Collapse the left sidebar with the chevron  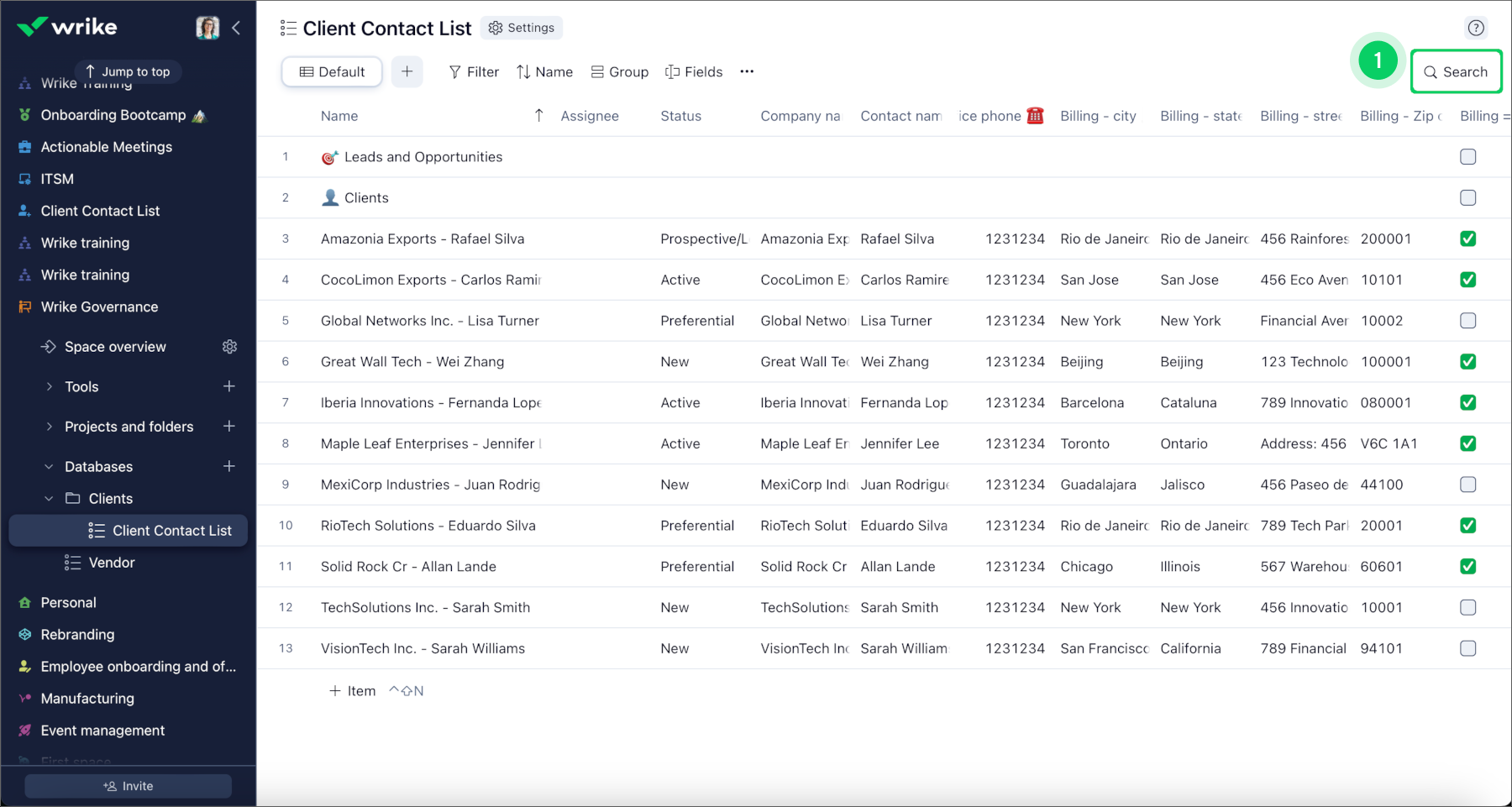(x=236, y=28)
